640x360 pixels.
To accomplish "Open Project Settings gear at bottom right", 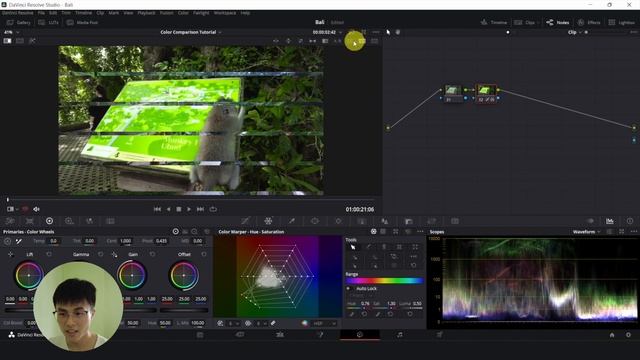I will tap(628, 335).
